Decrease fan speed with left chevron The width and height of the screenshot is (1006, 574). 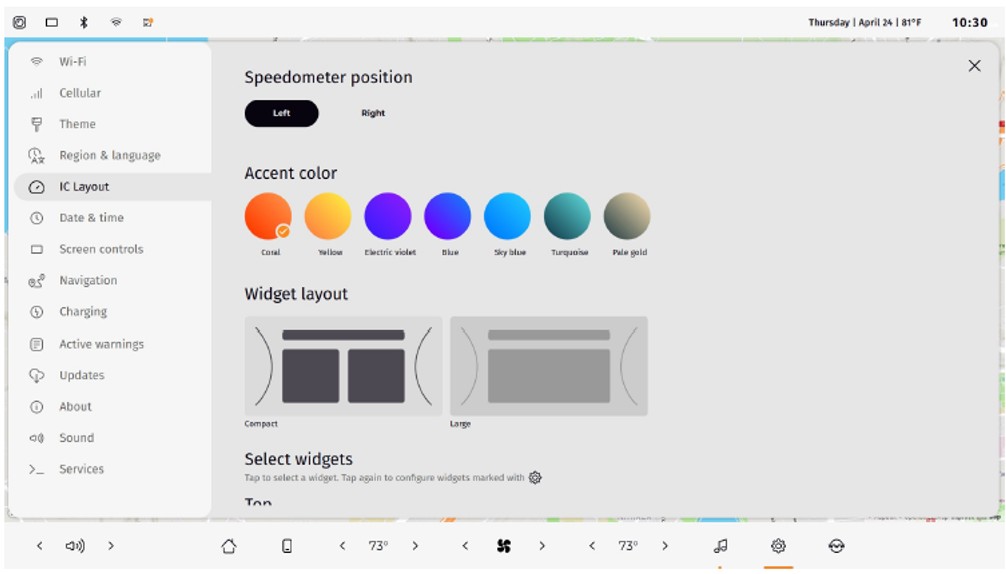465,546
